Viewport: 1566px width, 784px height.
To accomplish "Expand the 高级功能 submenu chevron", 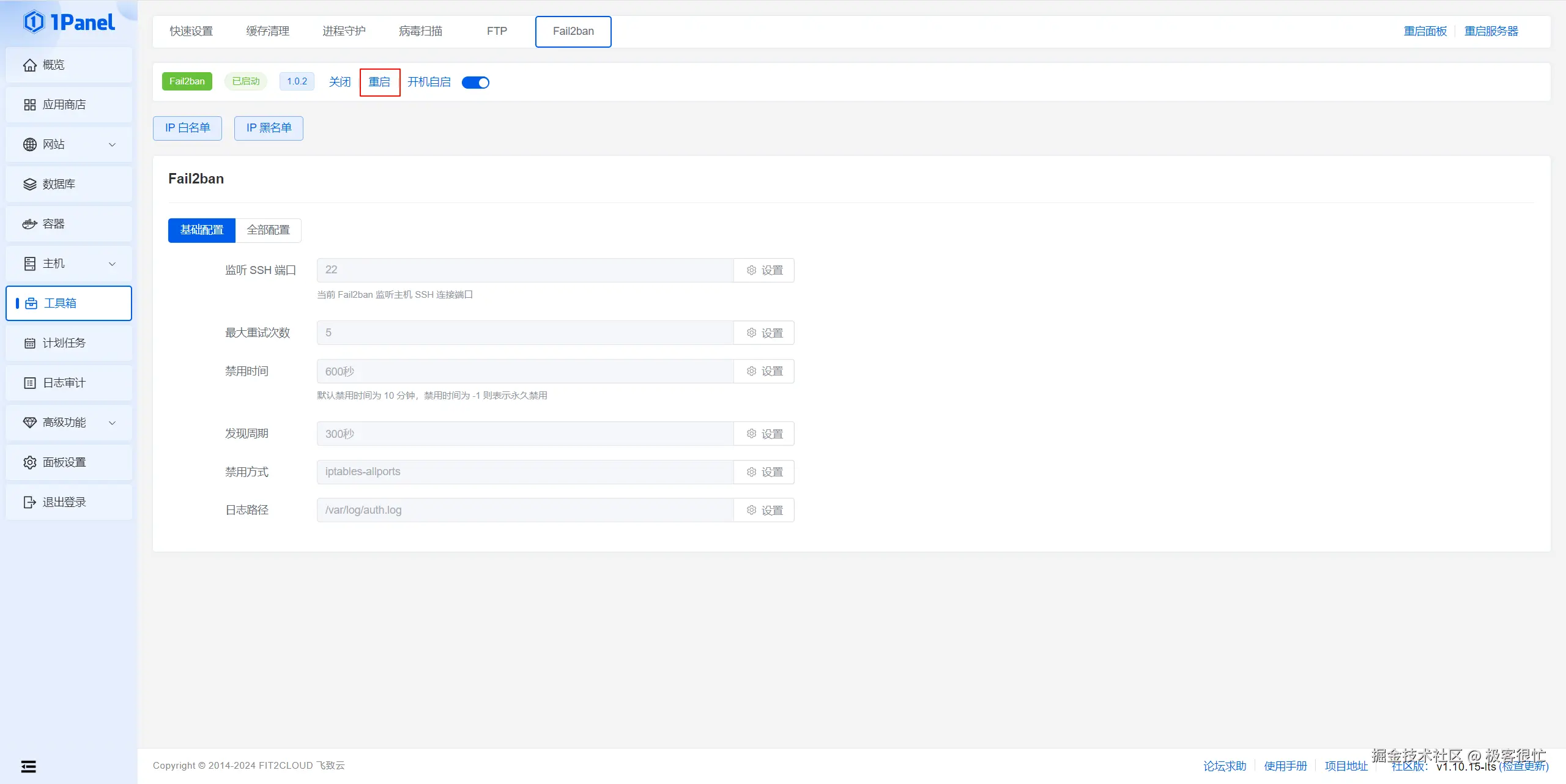I will tap(112, 423).
